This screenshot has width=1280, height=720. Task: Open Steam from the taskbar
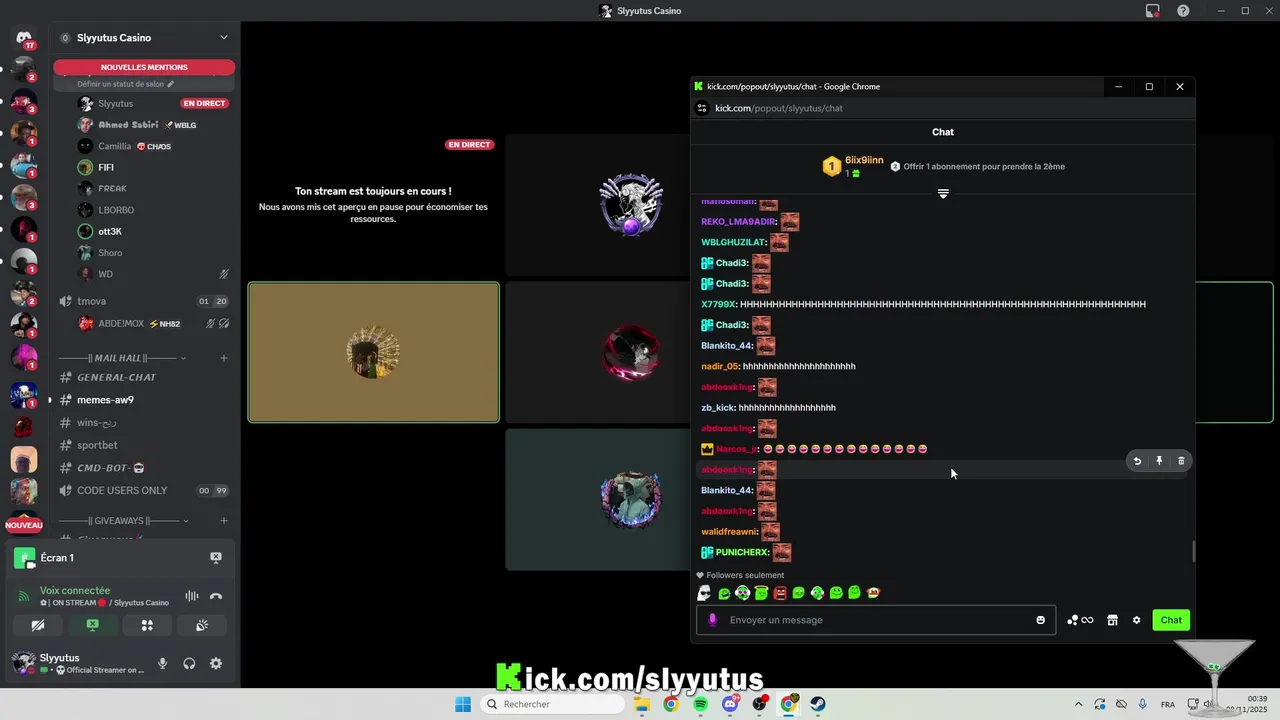[818, 704]
